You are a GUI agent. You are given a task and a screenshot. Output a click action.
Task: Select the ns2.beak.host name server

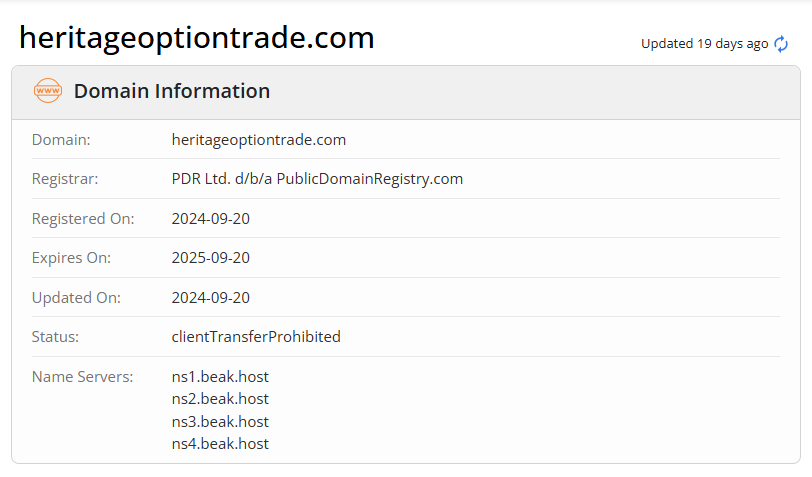pyautogui.click(x=220, y=399)
